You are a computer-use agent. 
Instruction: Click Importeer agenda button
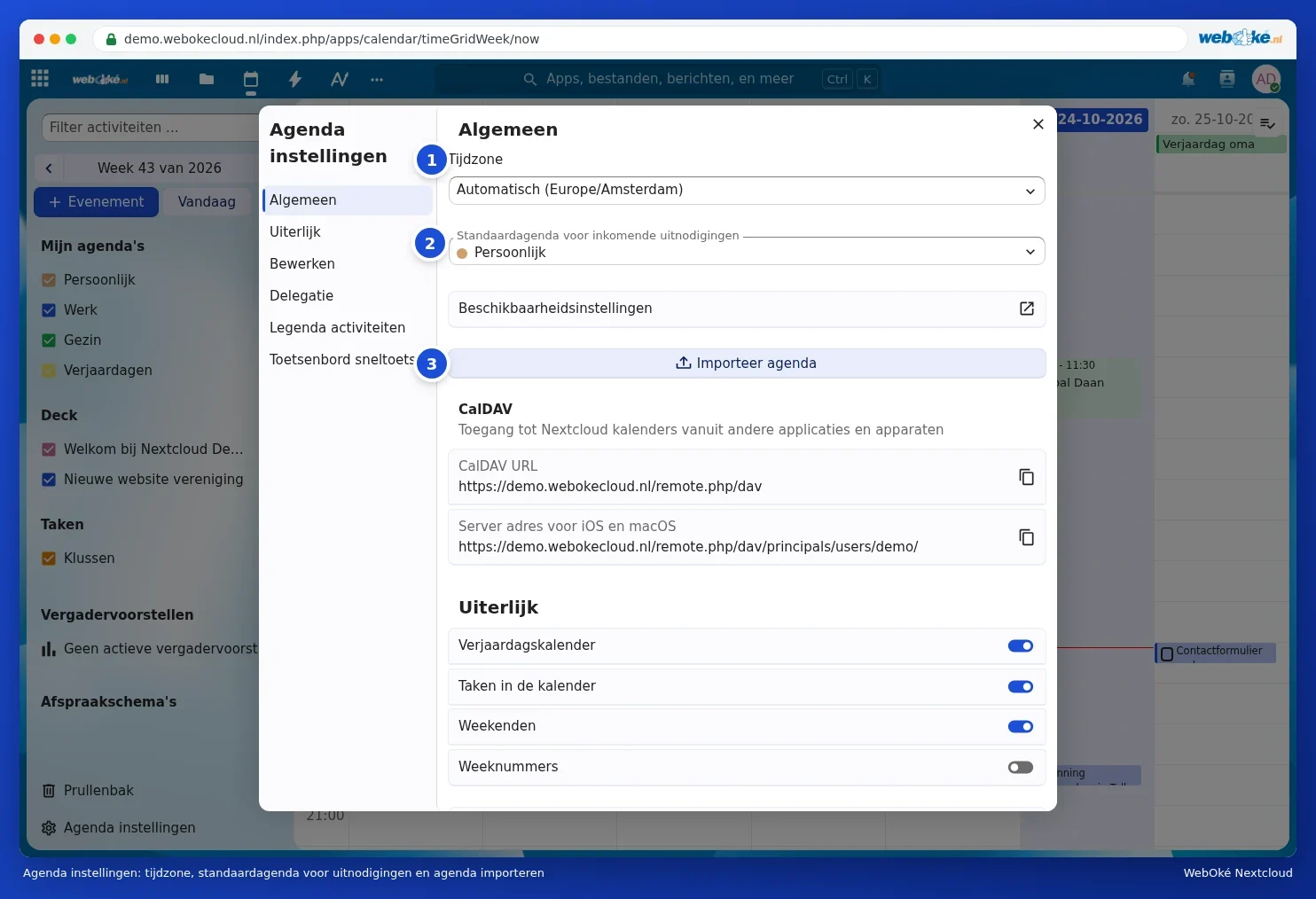click(747, 364)
